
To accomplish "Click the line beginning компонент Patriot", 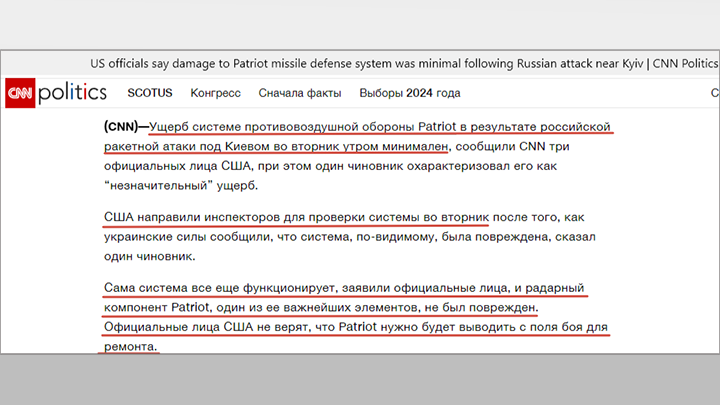I will tap(321, 307).
